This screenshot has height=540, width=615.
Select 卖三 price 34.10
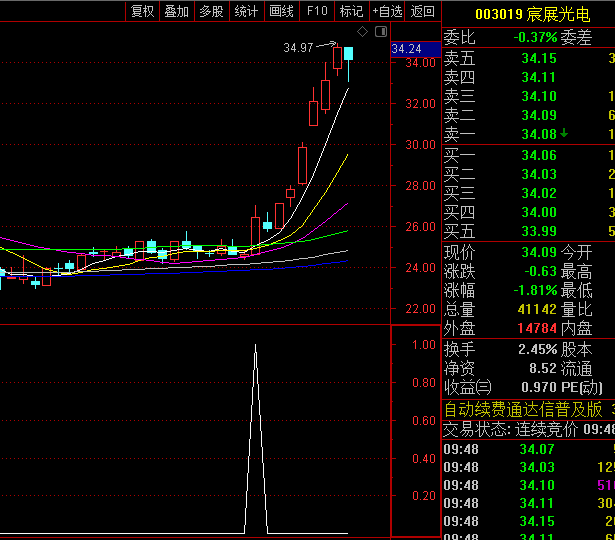tap(539, 96)
